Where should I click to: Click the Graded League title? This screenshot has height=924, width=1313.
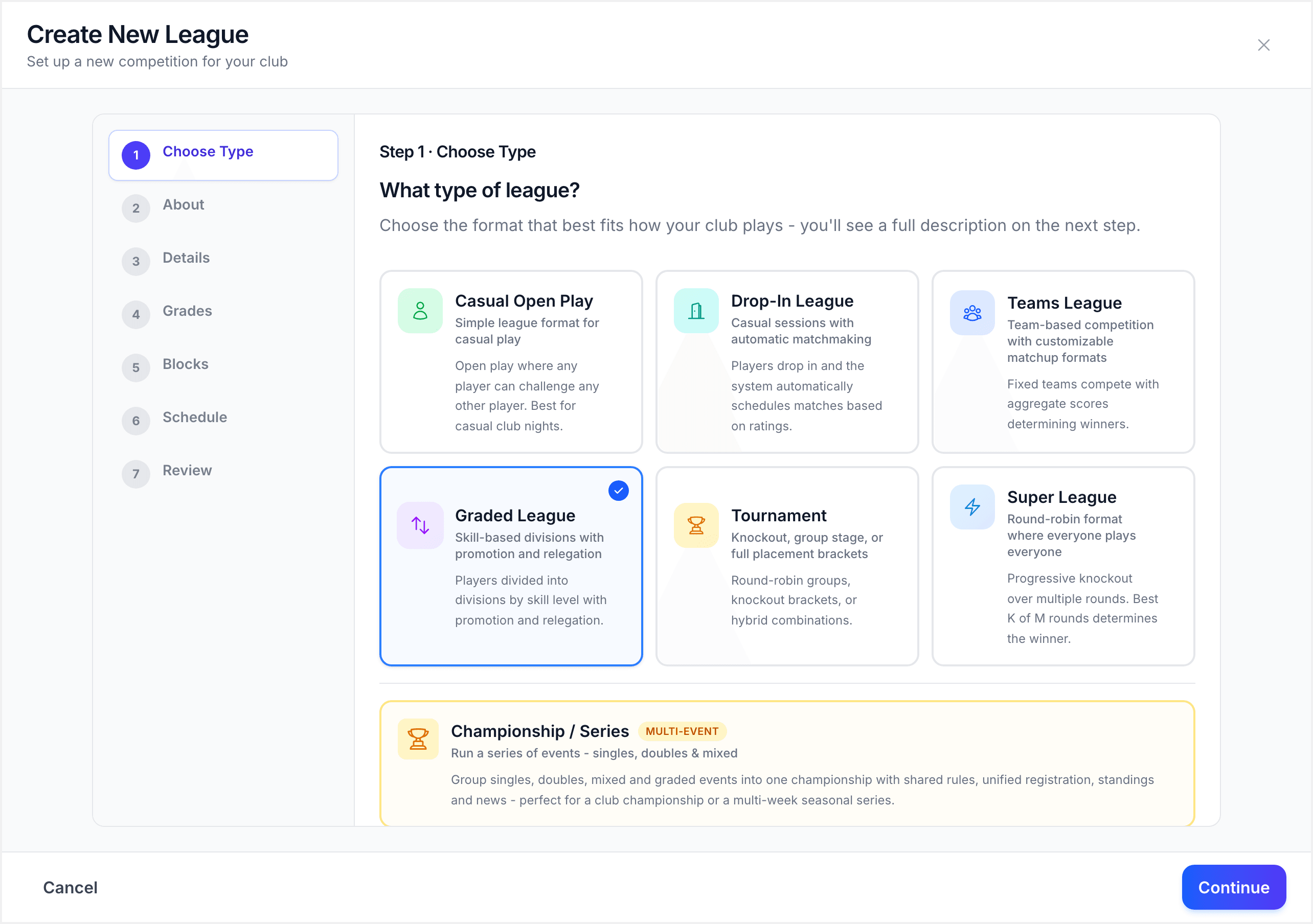[x=515, y=515]
